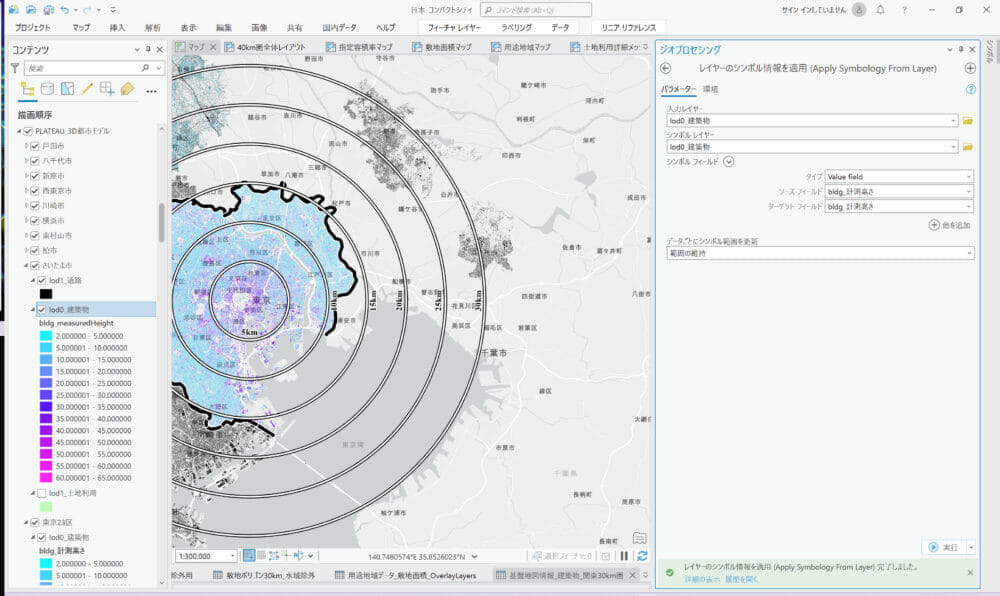Screen dimensions: 1000x596
Task: Browse folder icon for 入力レイヤー
Action: [967, 120]
